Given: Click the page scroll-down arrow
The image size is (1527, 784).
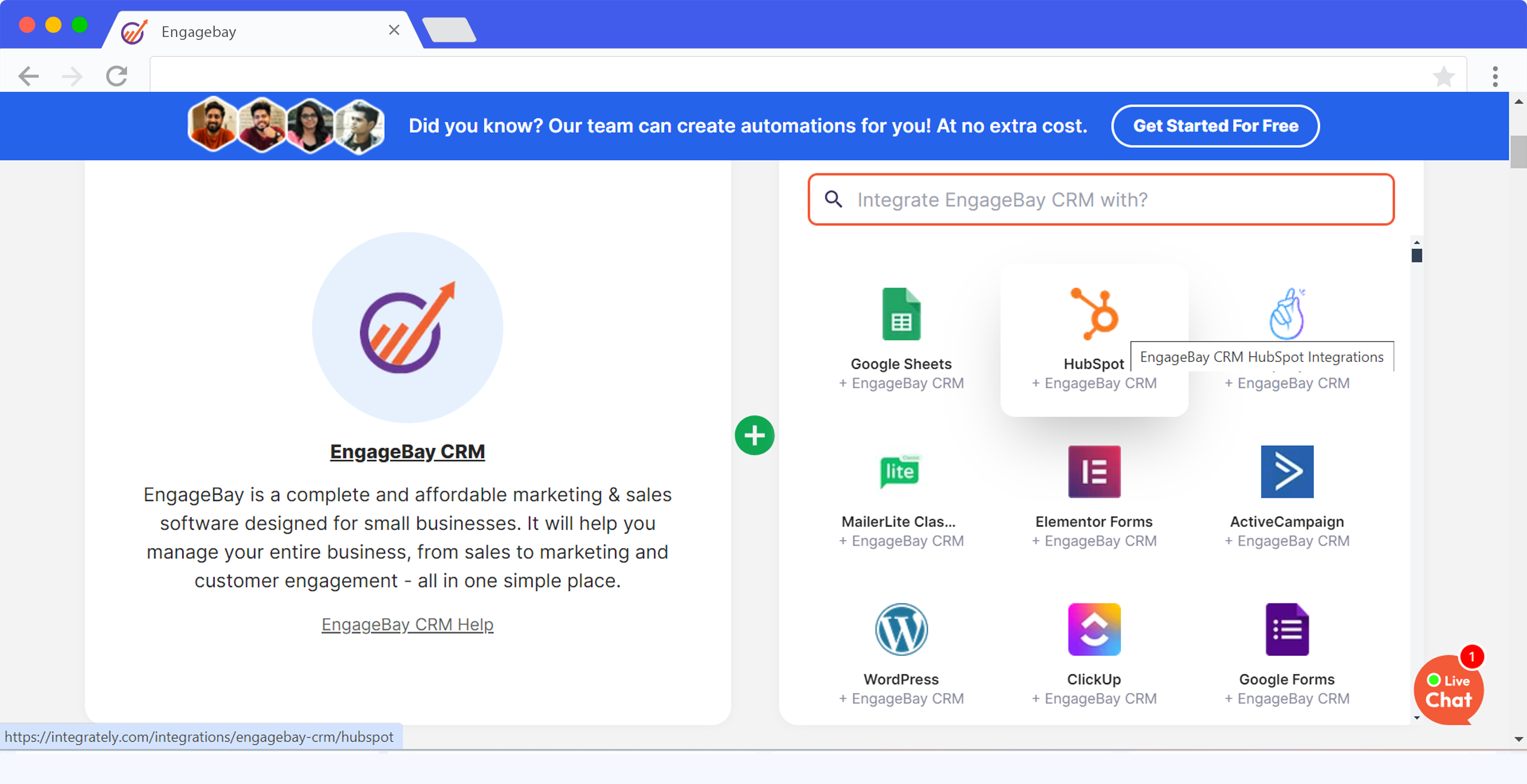Looking at the screenshot, I should (x=1518, y=739).
